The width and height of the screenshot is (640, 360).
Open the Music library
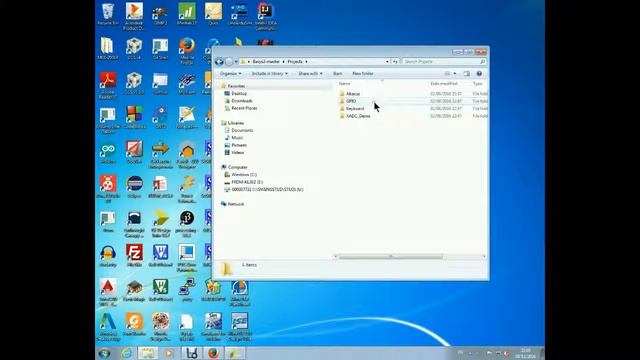(237, 138)
